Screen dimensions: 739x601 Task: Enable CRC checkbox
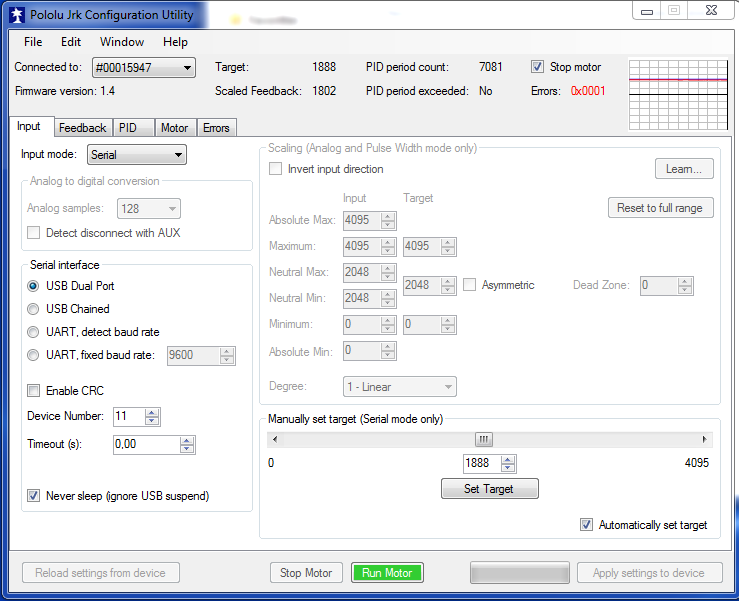[33, 391]
